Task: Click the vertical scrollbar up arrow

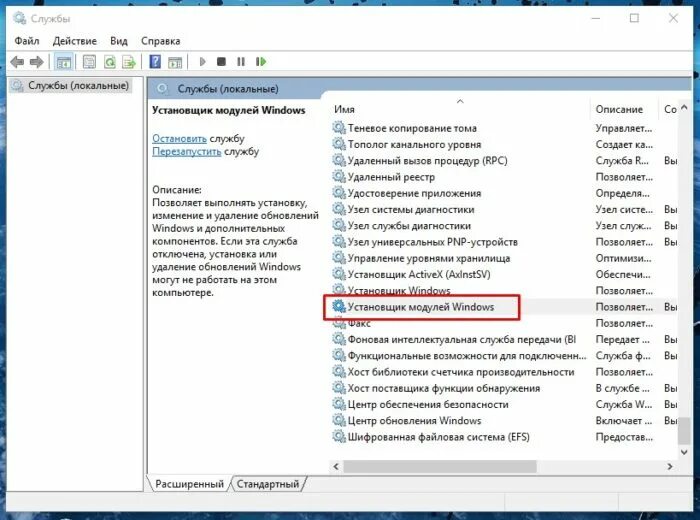Action: [684, 108]
